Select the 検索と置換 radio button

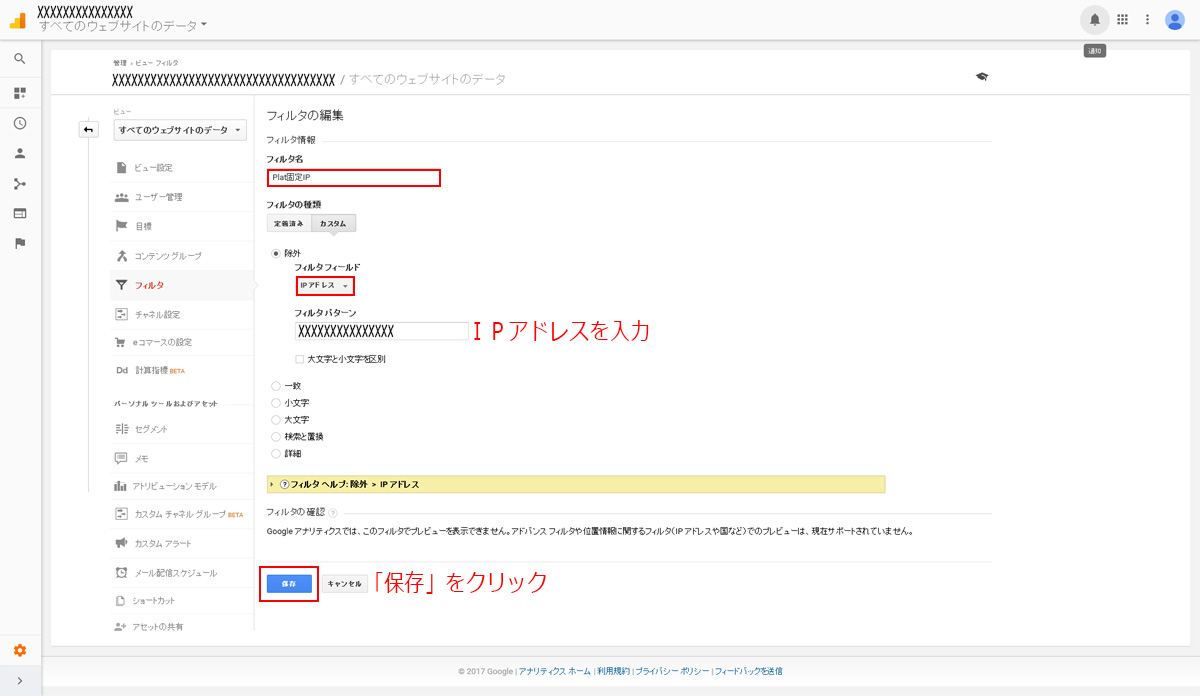276,436
